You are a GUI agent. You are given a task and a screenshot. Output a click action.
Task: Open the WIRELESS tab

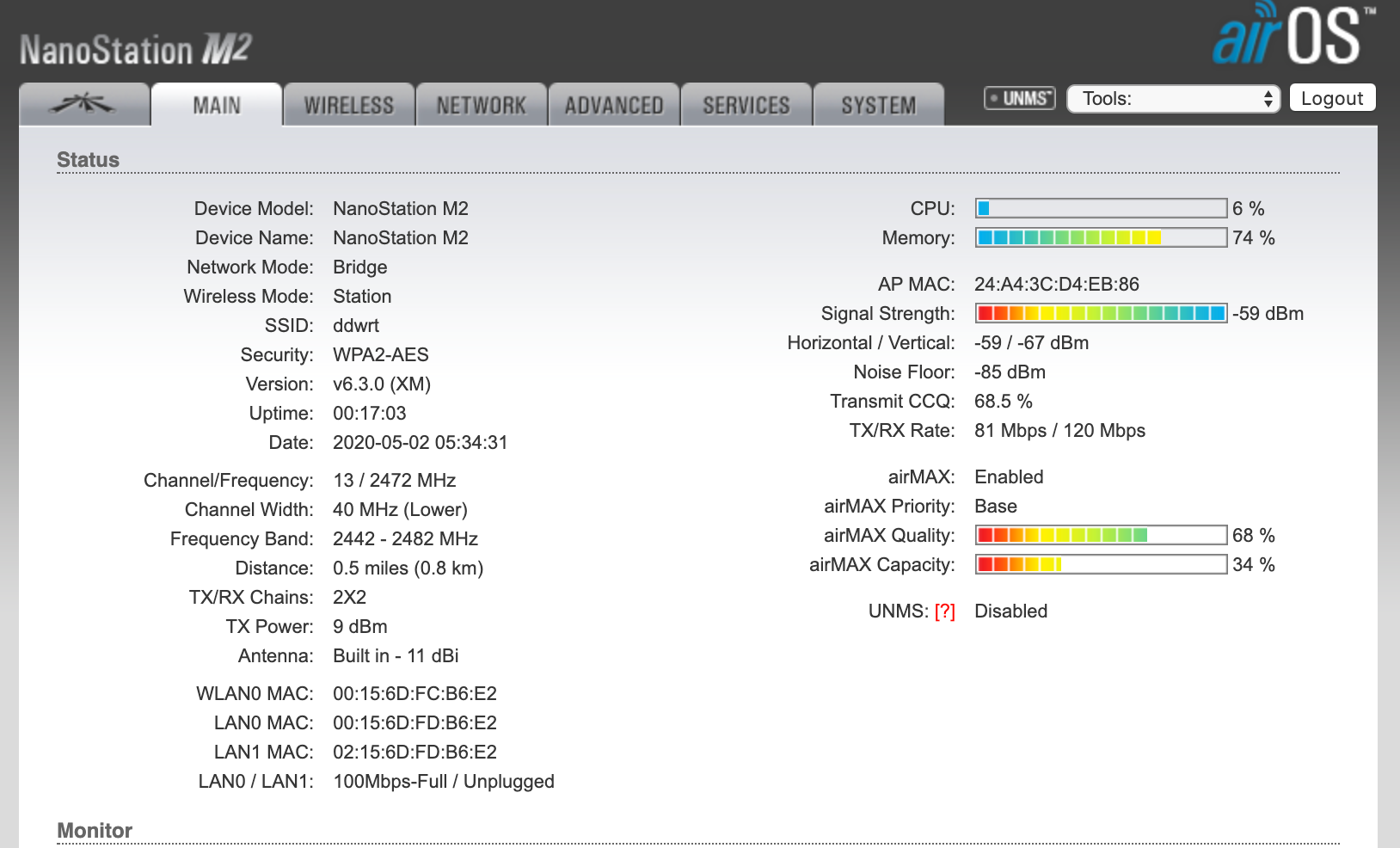pos(348,106)
